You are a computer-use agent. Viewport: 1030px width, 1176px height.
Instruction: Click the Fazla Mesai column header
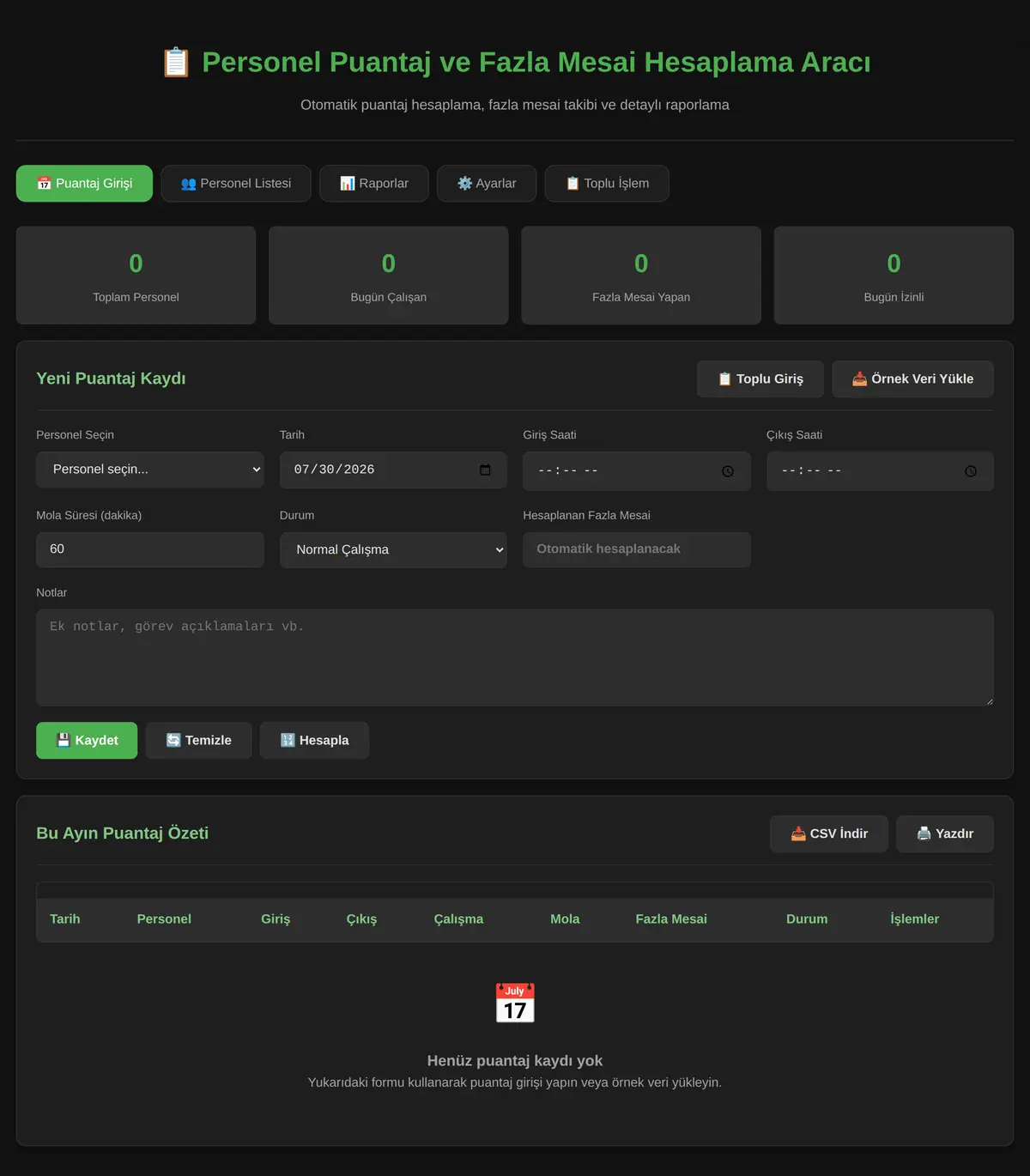coord(671,919)
